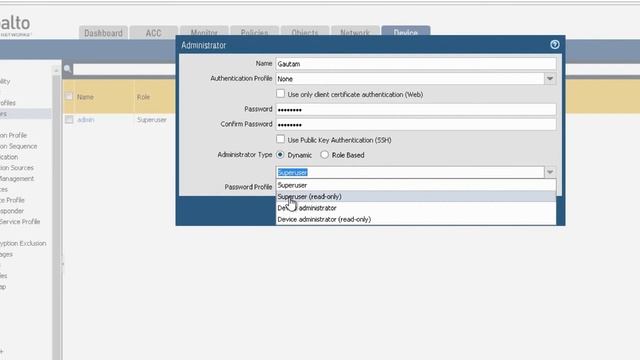This screenshot has height=360, width=640.
Task: Click the Superuser role cell for admin
Action: tap(152, 120)
